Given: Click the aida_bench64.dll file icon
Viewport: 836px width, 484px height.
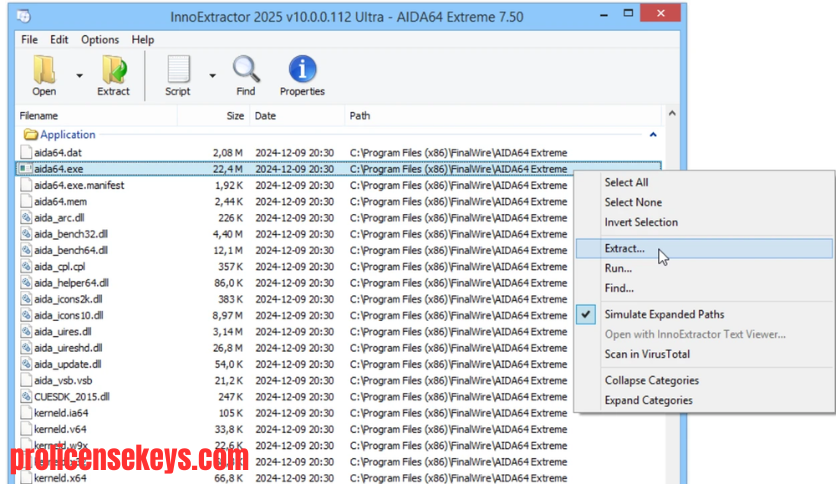Looking at the screenshot, I should pyautogui.click(x=26, y=250).
